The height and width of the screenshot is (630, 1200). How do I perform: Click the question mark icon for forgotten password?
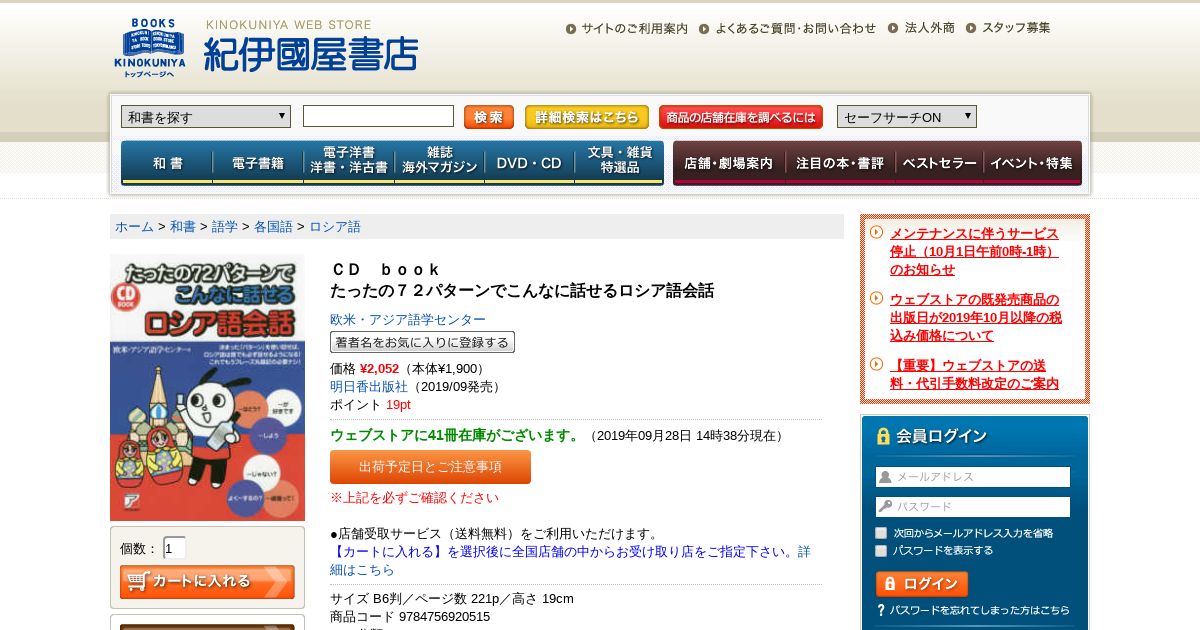[881, 610]
